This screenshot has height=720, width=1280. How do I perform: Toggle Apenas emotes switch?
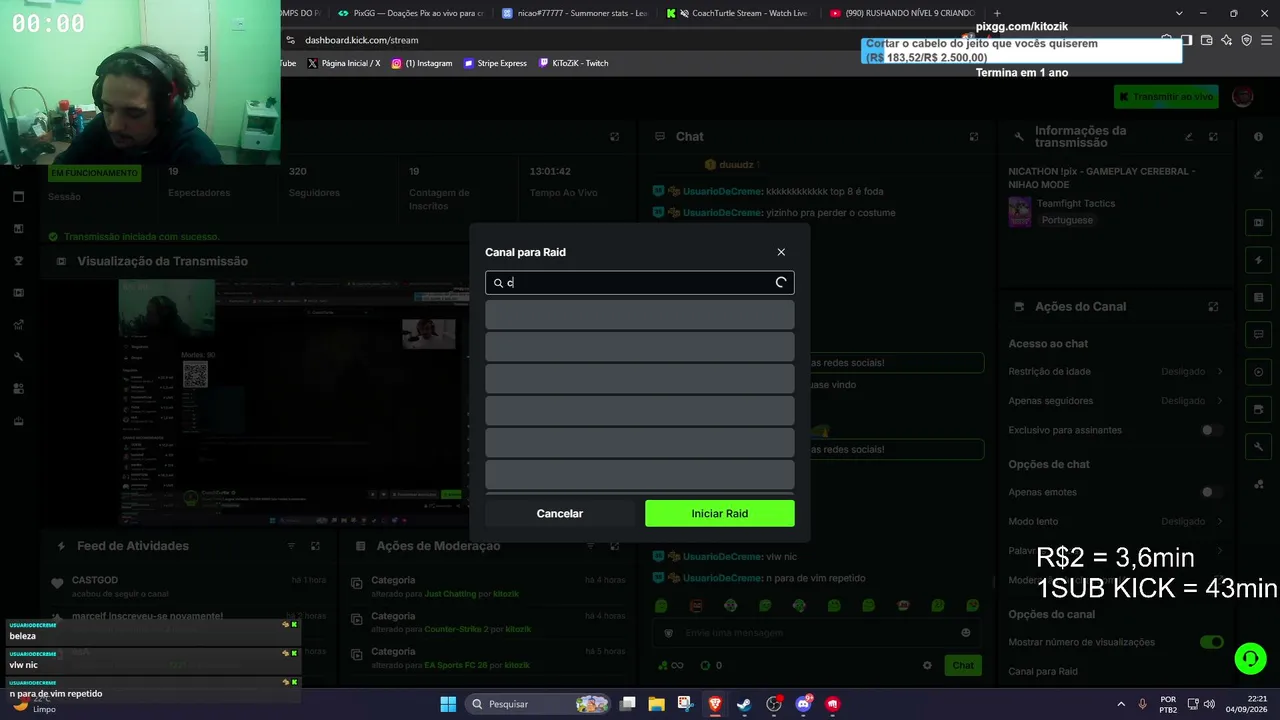(1211, 492)
